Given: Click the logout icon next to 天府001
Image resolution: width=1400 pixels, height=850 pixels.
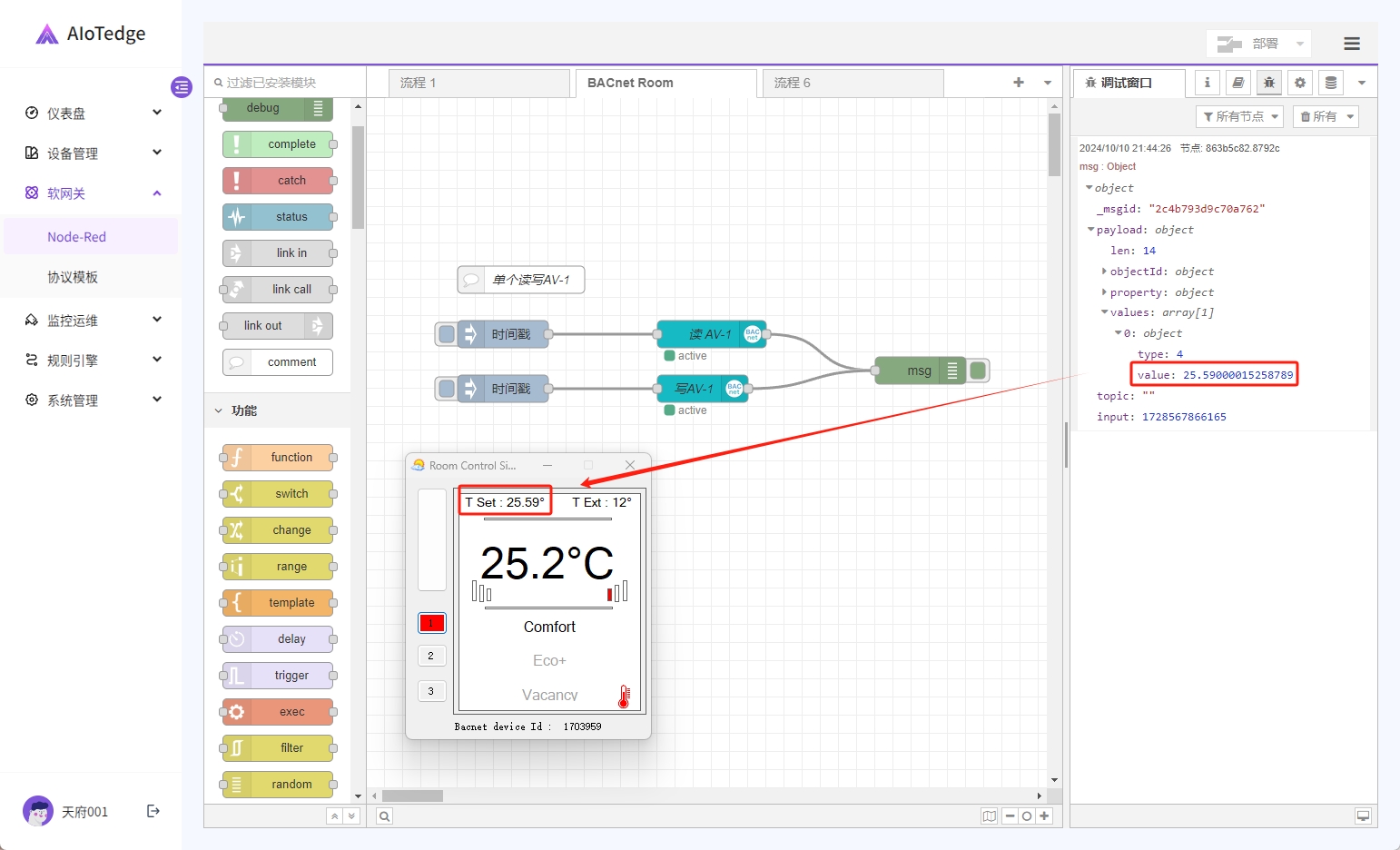Looking at the screenshot, I should coord(153,811).
